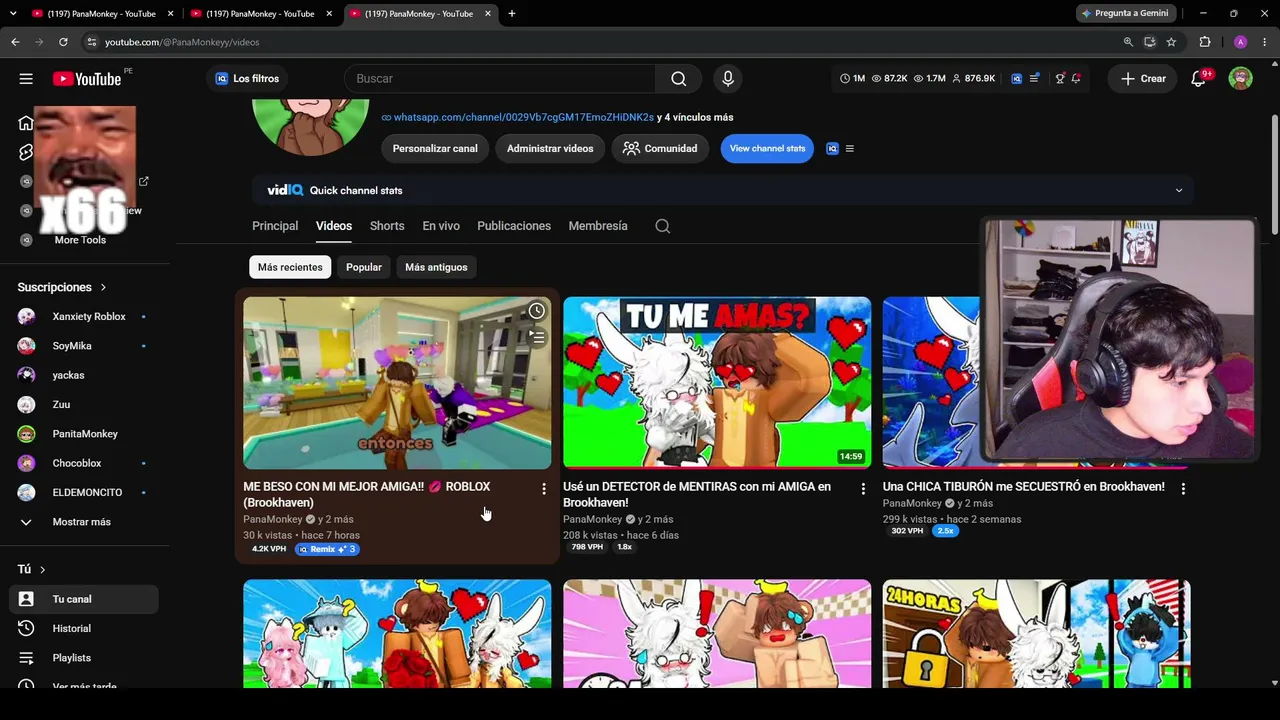Go to Tu canal in sidebar
This screenshot has height=720, width=1280.
pyautogui.click(x=84, y=600)
